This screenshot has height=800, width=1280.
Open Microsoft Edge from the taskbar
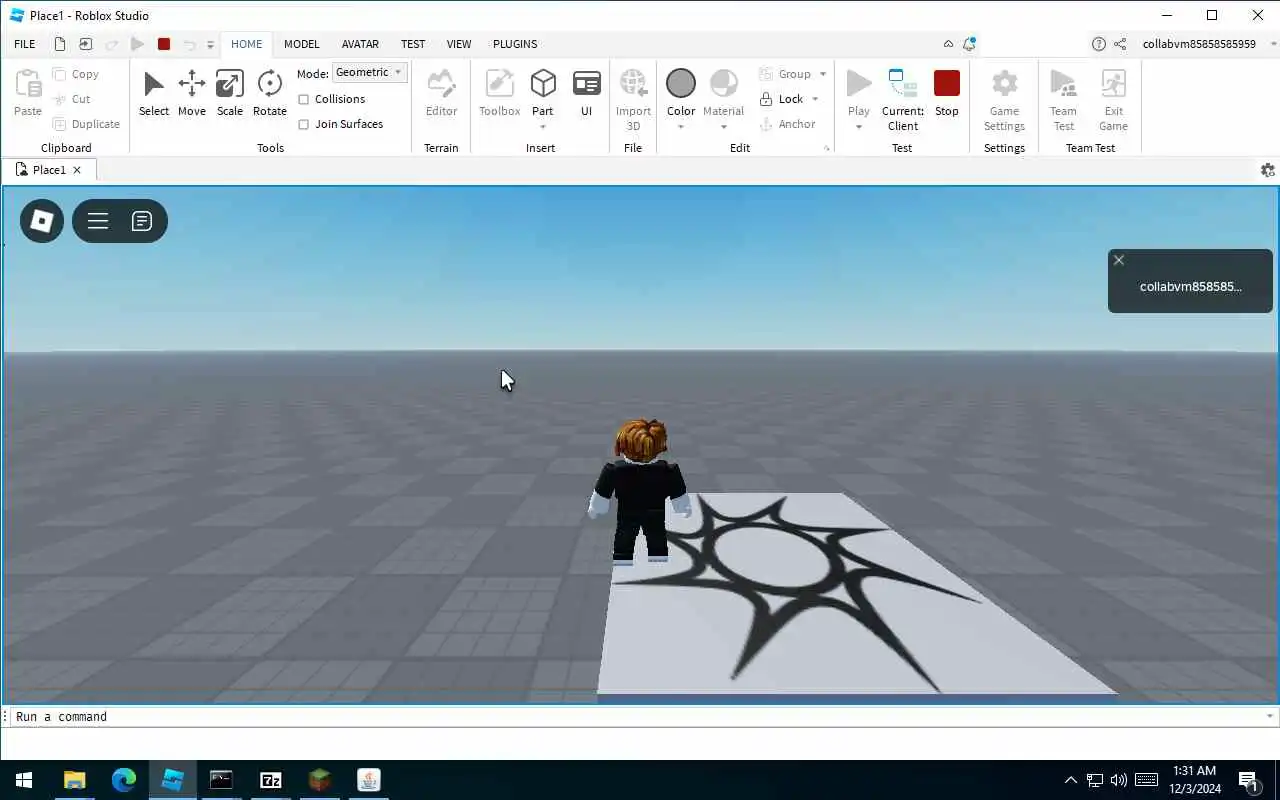click(124, 780)
